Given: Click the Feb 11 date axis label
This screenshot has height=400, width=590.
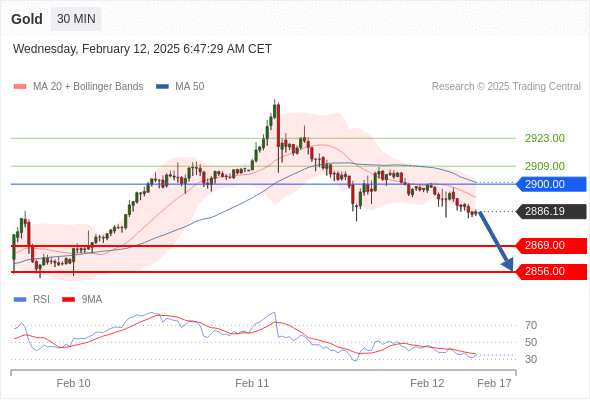Looking at the screenshot, I should click(x=252, y=383).
